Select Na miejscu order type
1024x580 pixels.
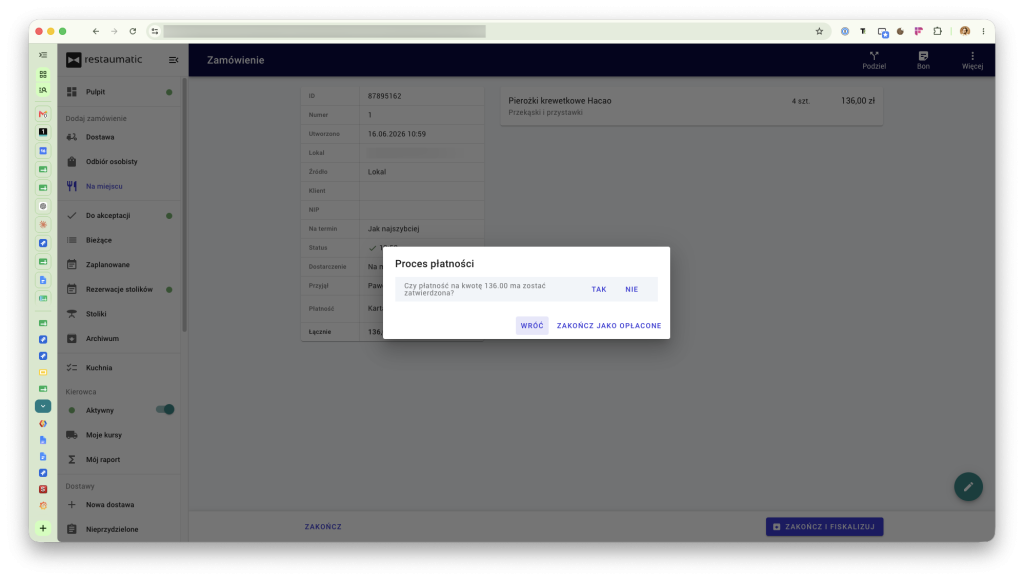pos(119,186)
